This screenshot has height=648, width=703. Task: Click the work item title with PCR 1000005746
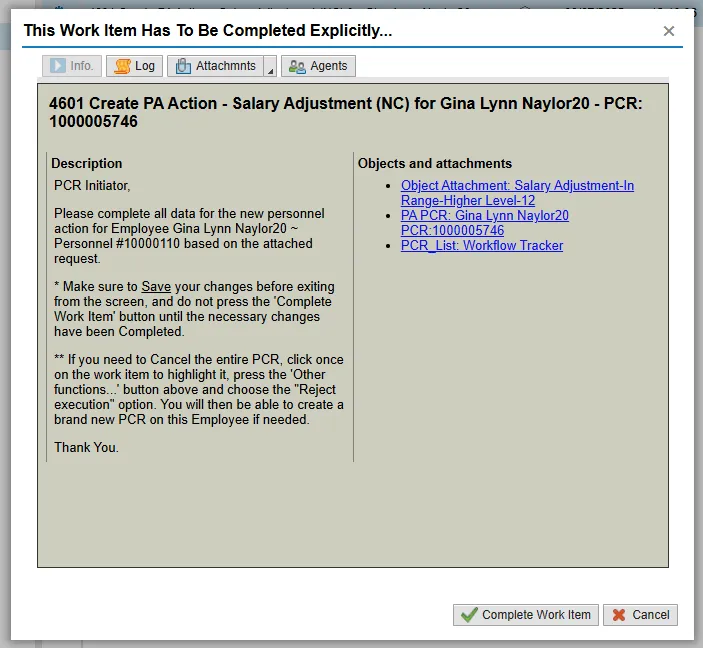(346, 112)
